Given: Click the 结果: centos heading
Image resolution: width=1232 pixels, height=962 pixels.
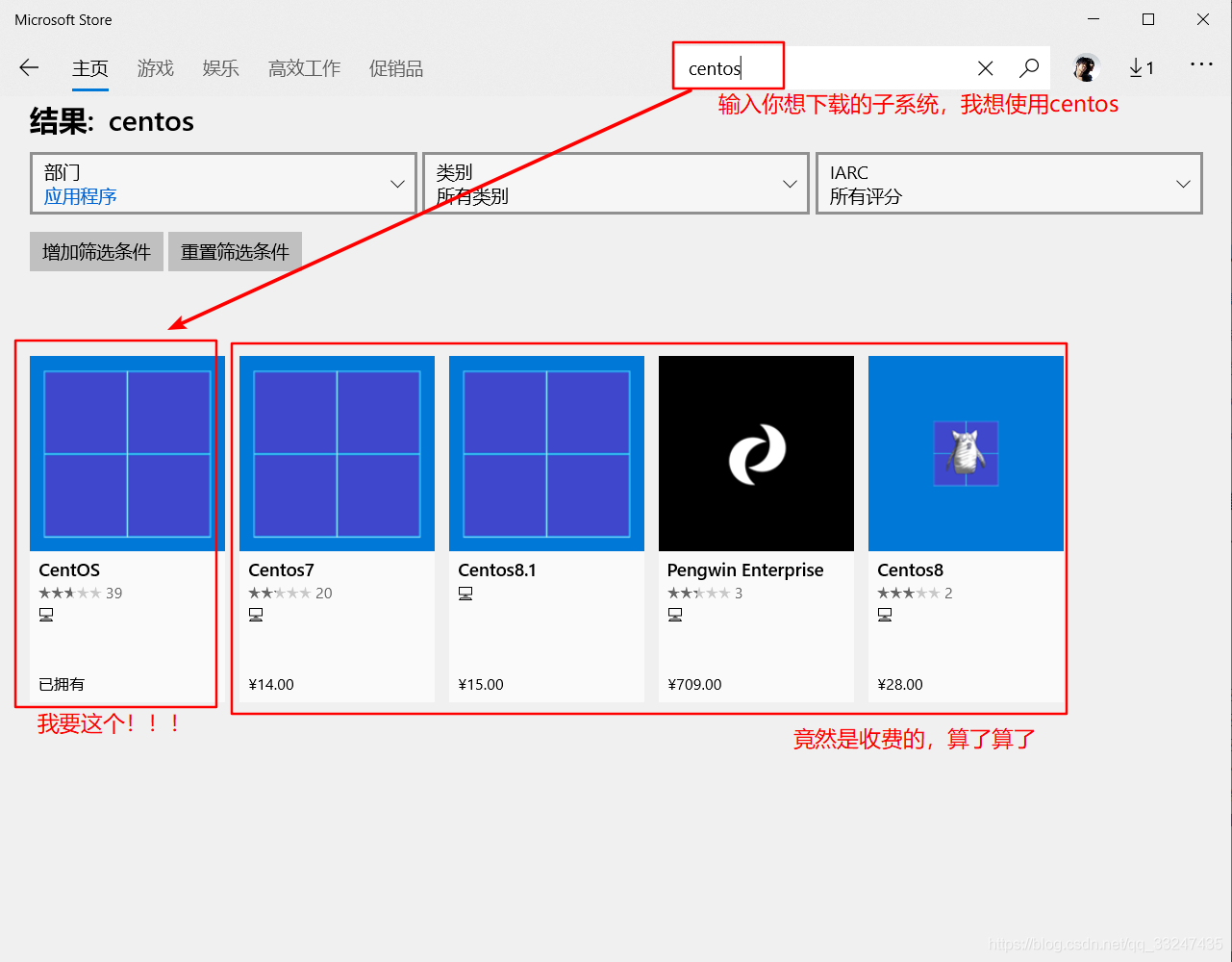Looking at the screenshot, I should click(x=112, y=122).
